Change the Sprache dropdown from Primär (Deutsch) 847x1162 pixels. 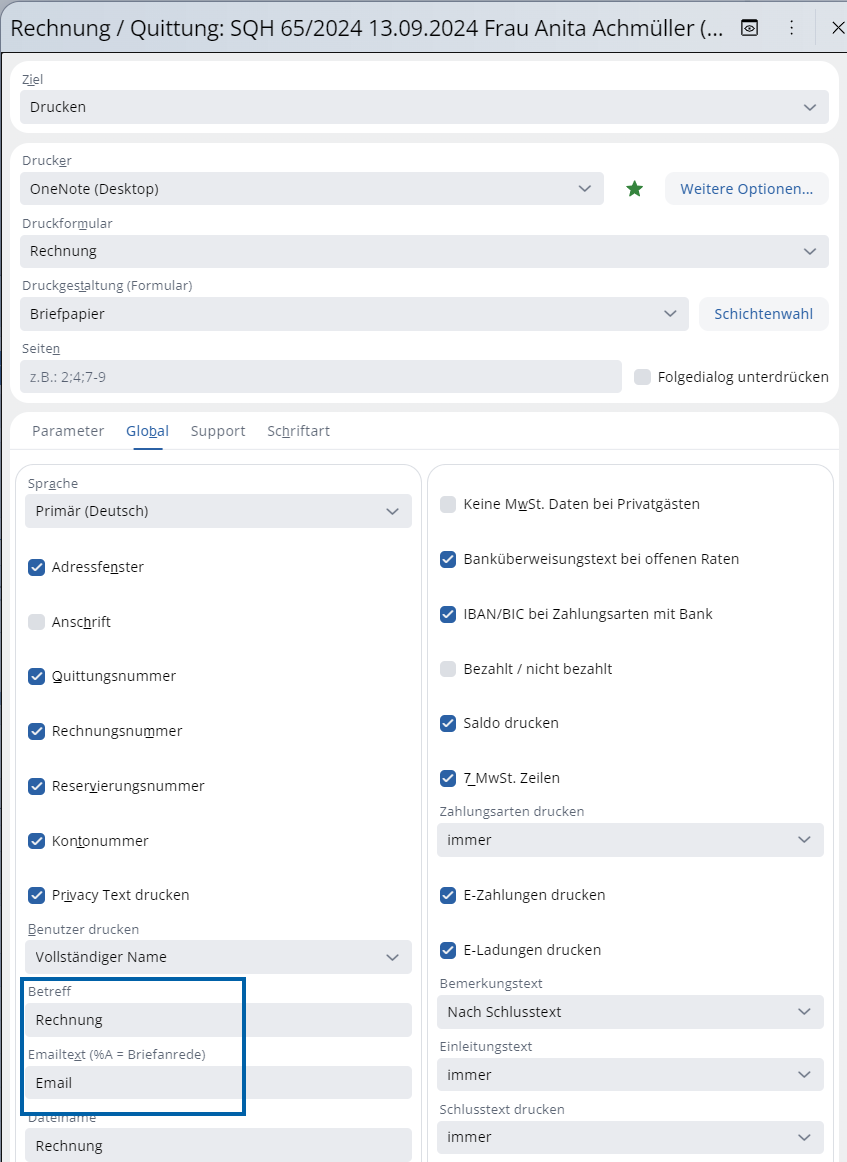(x=218, y=510)
